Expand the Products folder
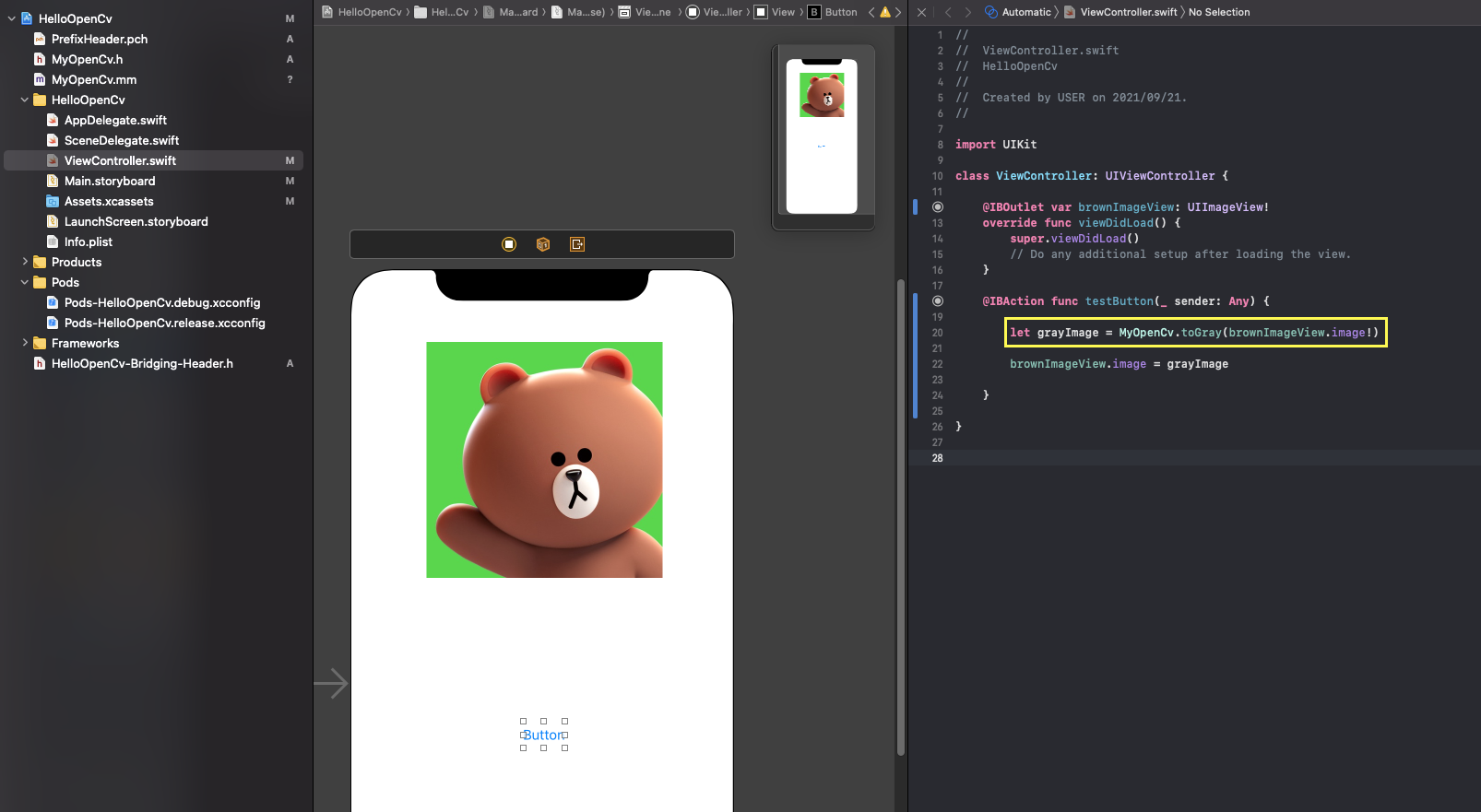The width and height of the screenshot is (1481, 812). [24, 262]
